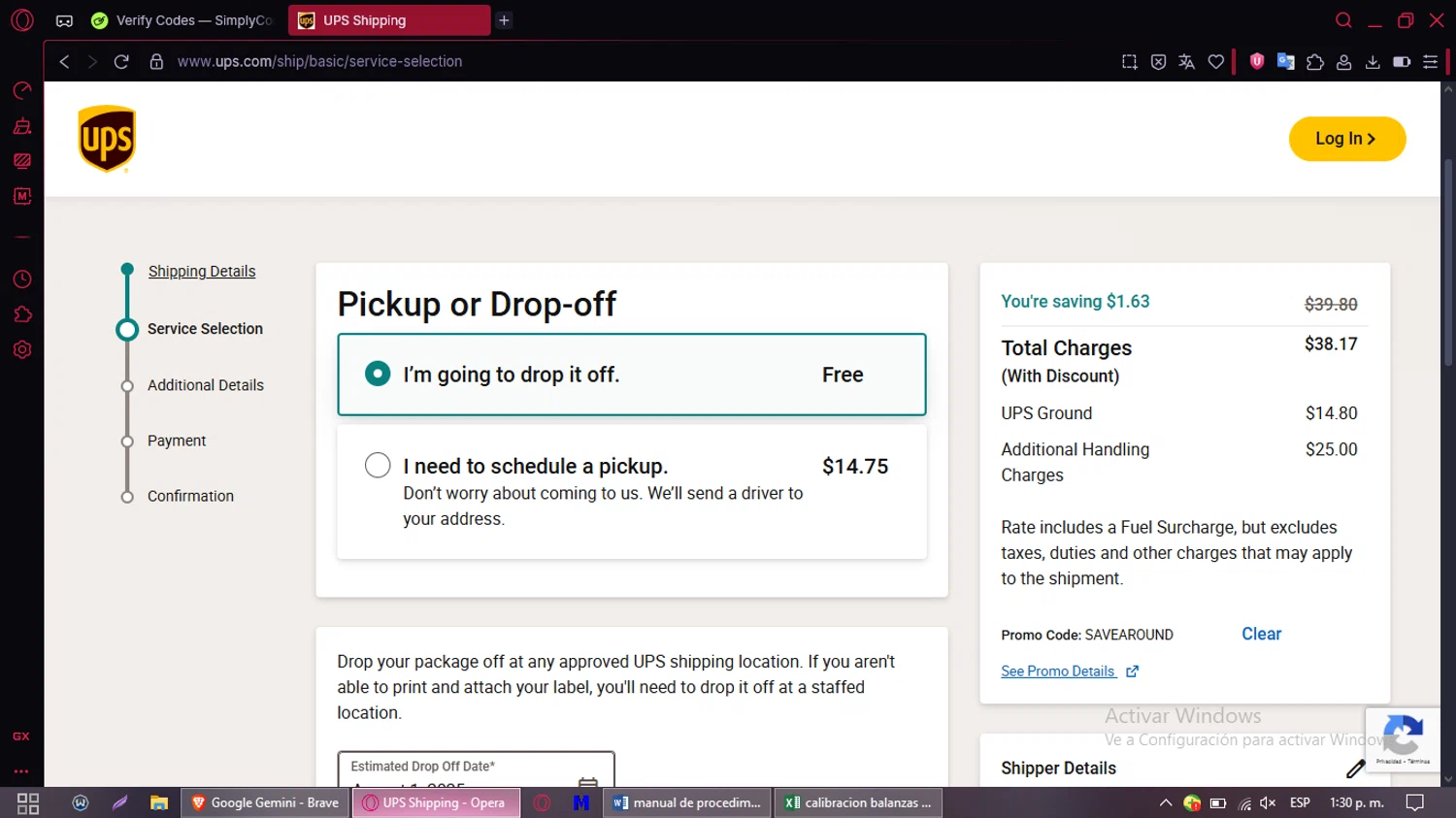The height and width of the screenshot is (818, 1456).
Task: Open GX Cleaner sidebar icon
Action: [22, 126]
